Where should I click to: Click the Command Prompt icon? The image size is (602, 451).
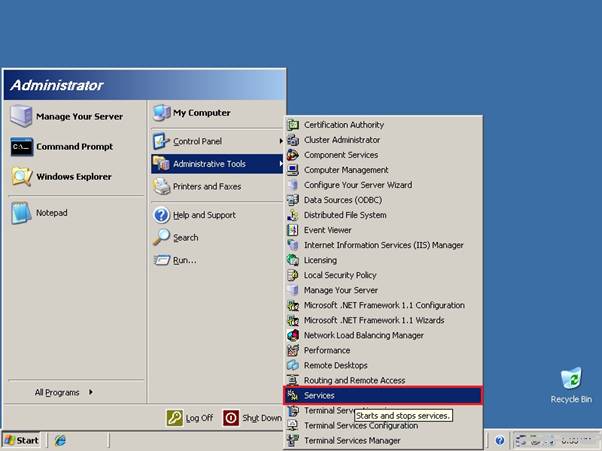point(22,147)
